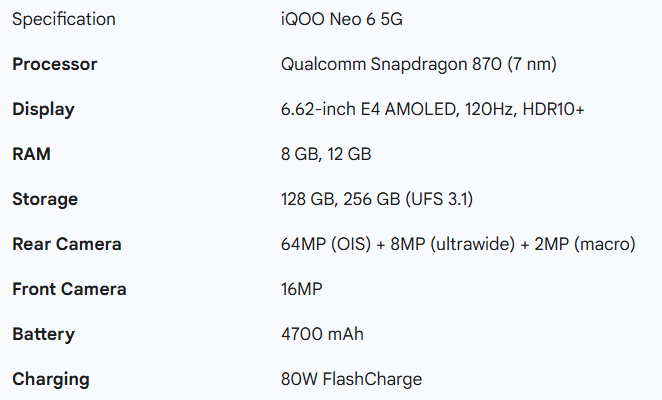
Task: Select the Battery row label
Action: (43, 334)
